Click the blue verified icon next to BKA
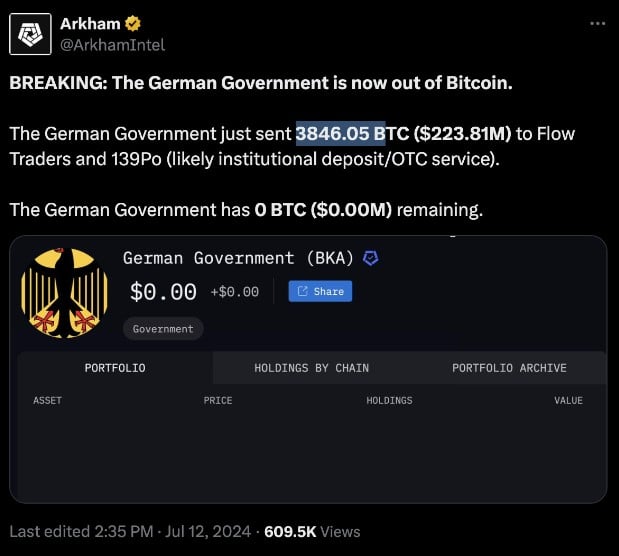Image resolution: width=619 pixels, height=556 pixels. pyautogui.click(x=370, y=258)
